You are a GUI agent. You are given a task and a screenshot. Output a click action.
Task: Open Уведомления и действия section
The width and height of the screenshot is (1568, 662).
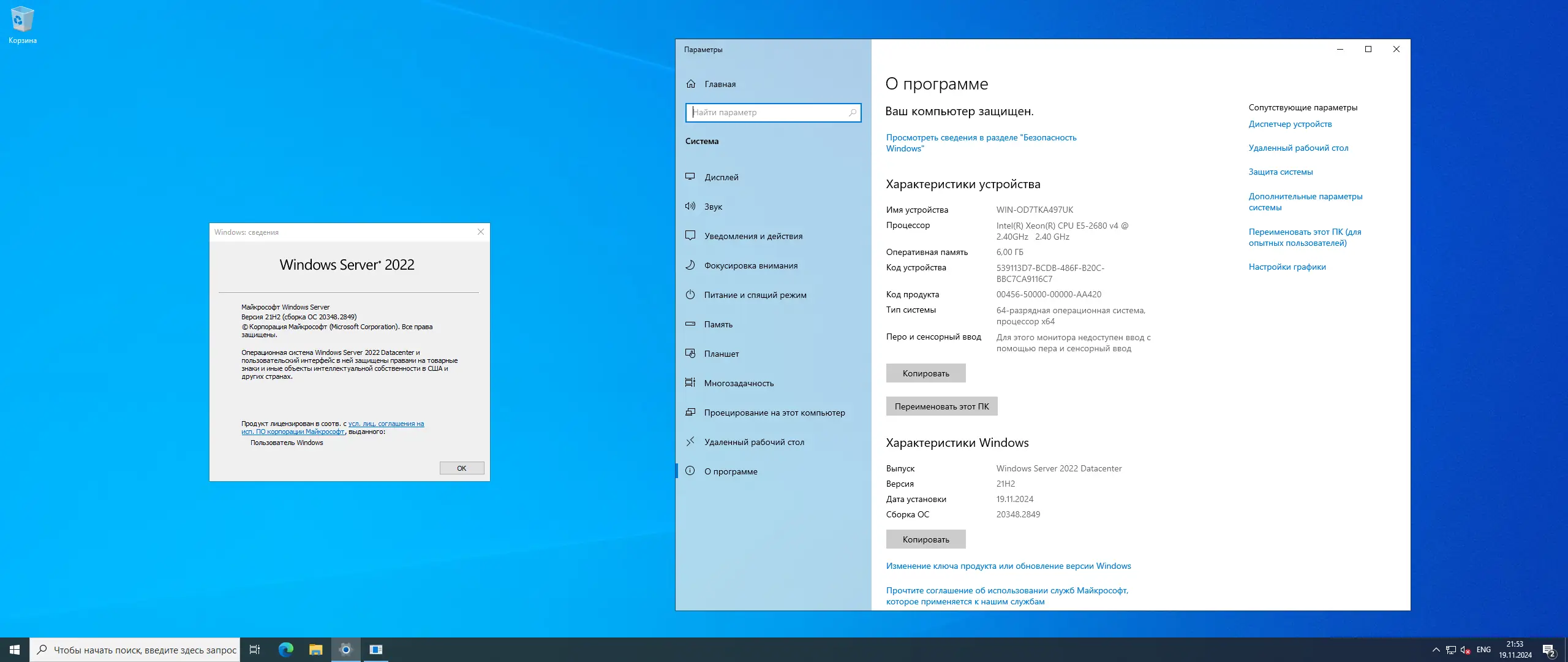(x=753, y=235)
